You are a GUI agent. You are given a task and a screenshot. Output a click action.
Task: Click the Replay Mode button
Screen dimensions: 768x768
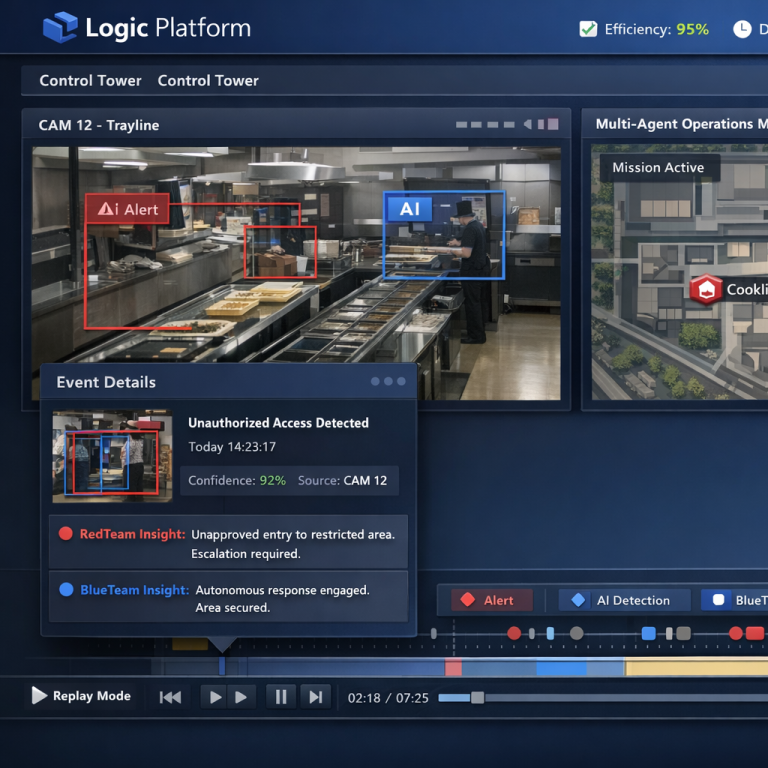(81, 696)
